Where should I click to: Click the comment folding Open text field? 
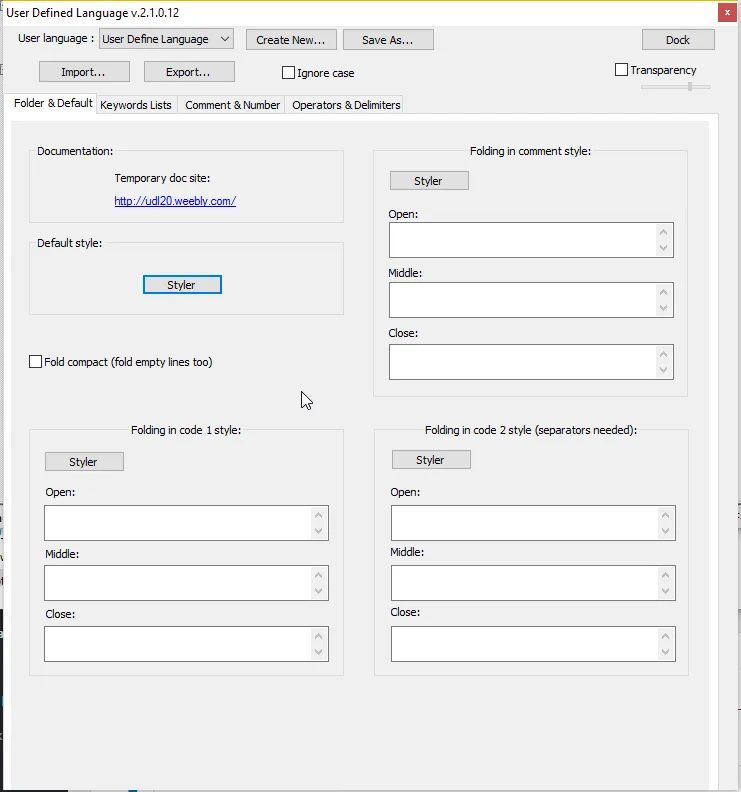pos(522,240)
